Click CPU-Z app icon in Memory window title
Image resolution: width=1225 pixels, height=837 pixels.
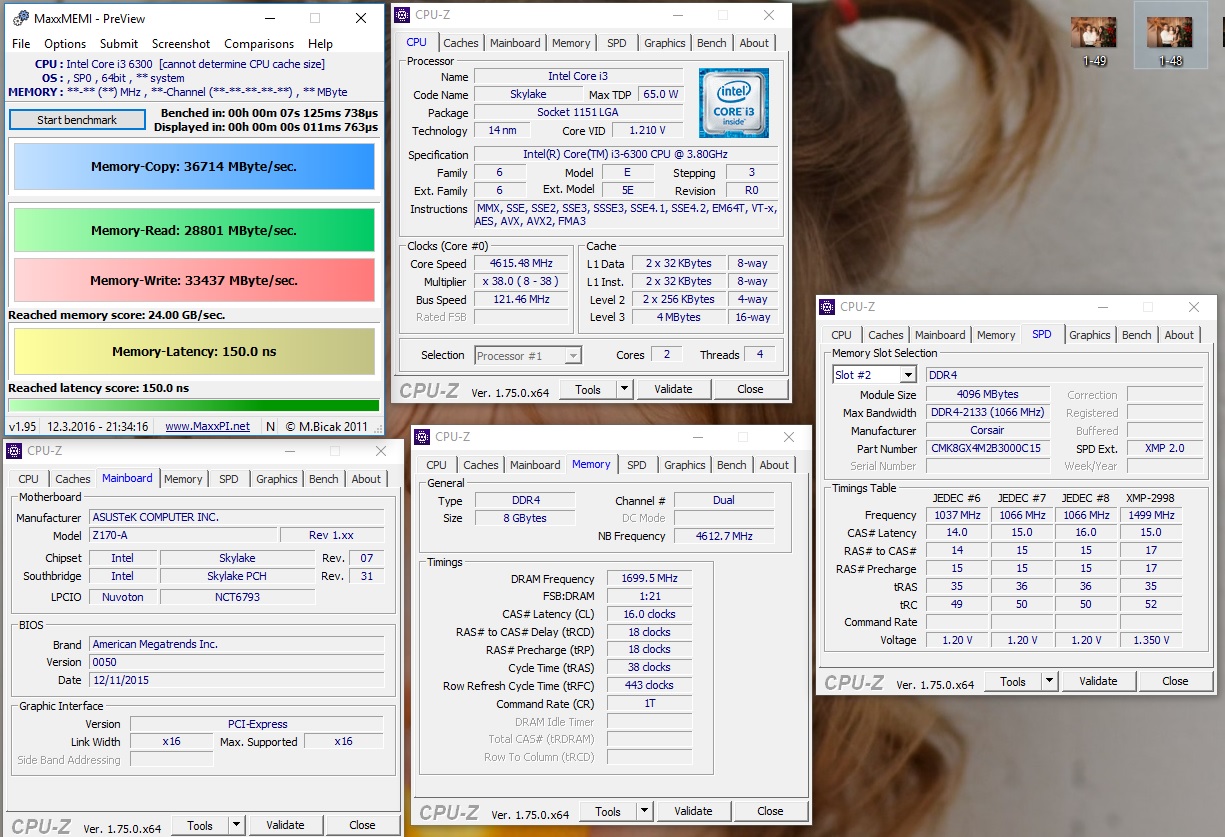click(422, 437)
